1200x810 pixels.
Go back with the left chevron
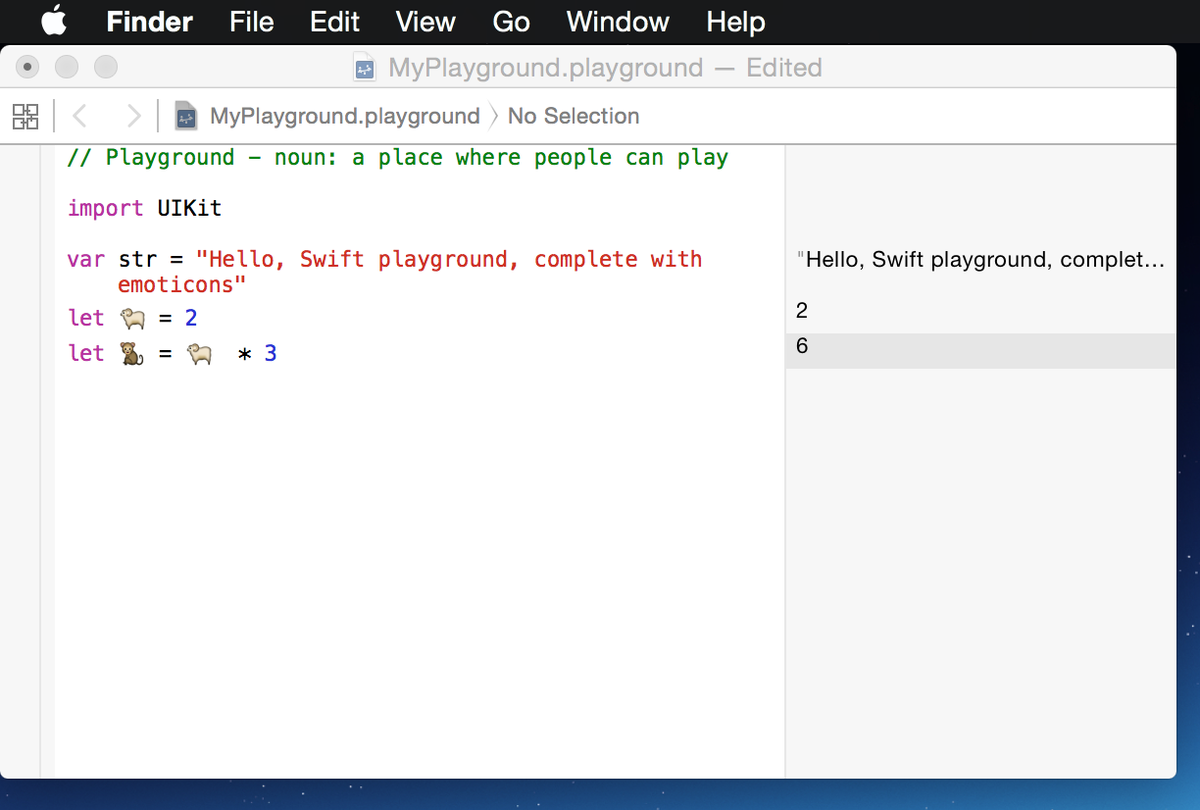click(80, 116)
